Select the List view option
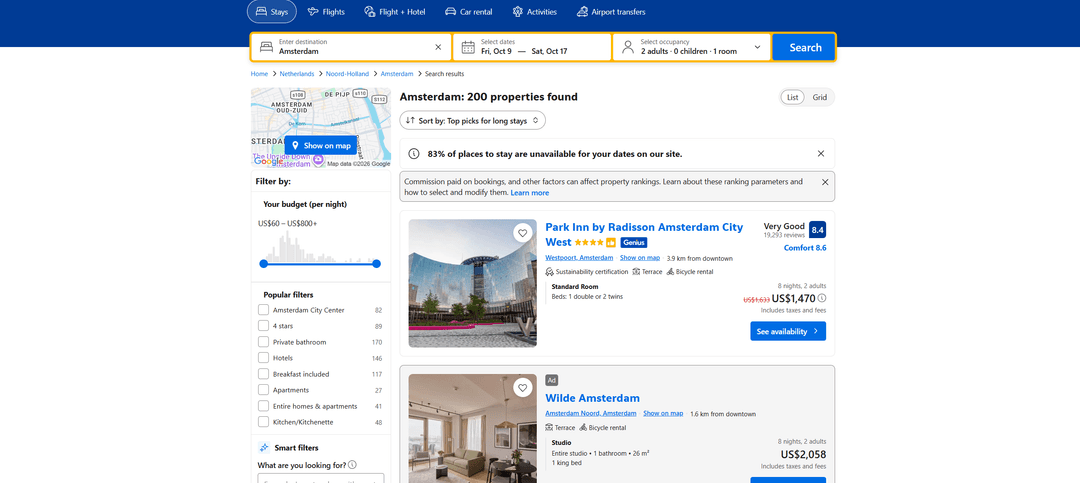1080x483 pixels. (x=793, y=97)
